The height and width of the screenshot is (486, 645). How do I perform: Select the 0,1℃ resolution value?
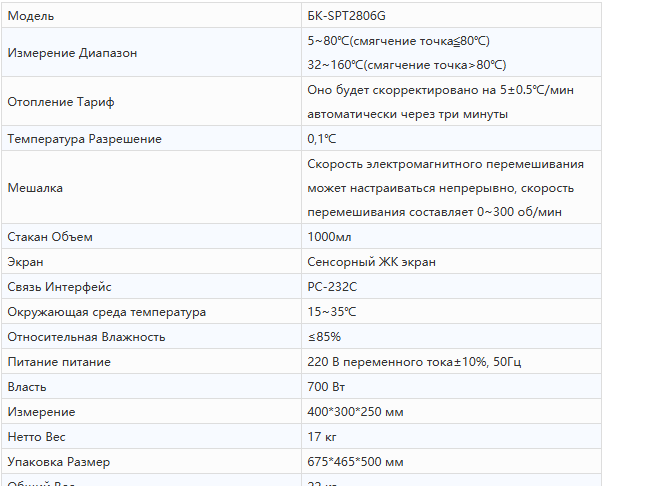[x=322, y=139]
